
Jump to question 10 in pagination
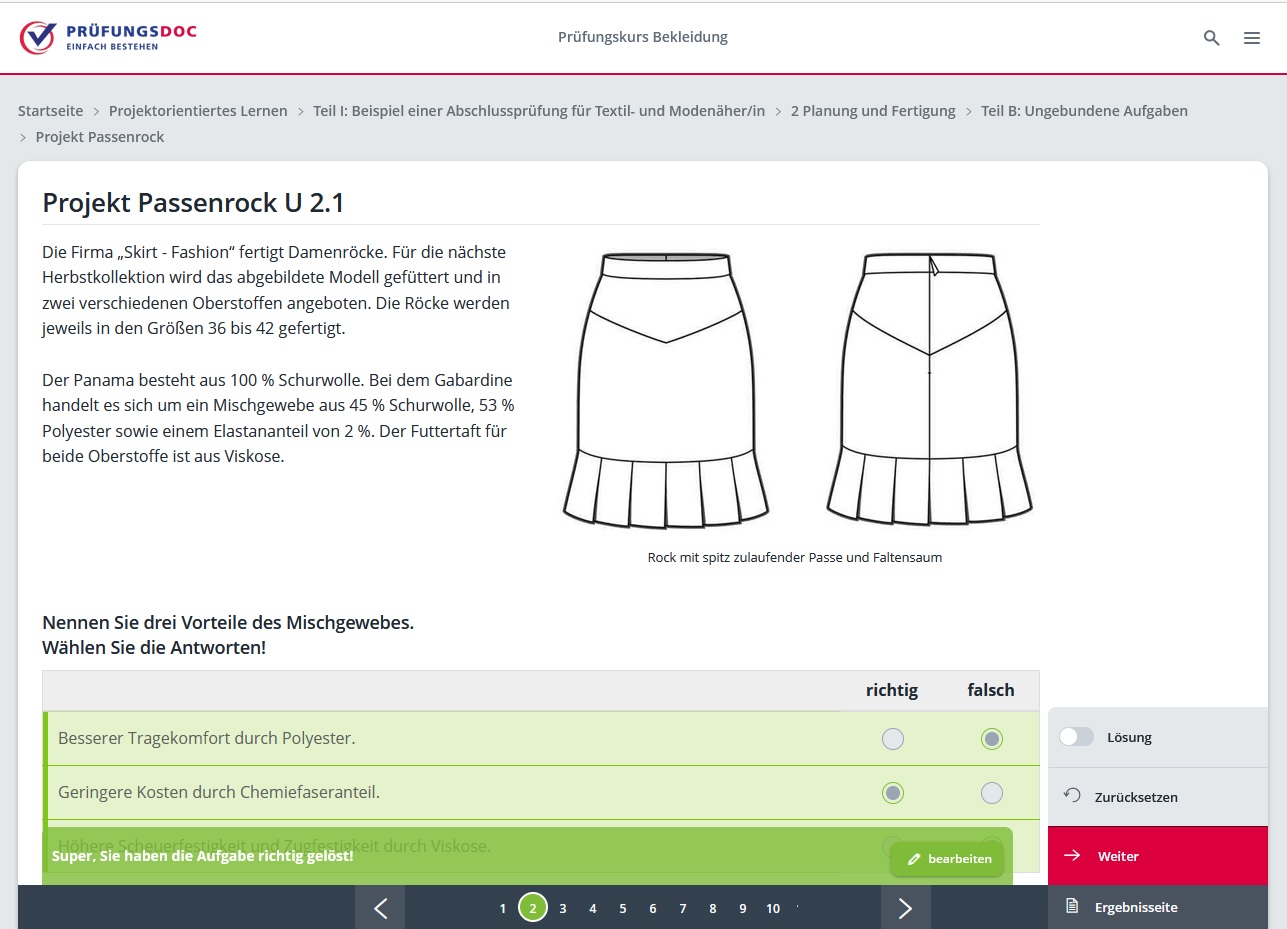772,908
